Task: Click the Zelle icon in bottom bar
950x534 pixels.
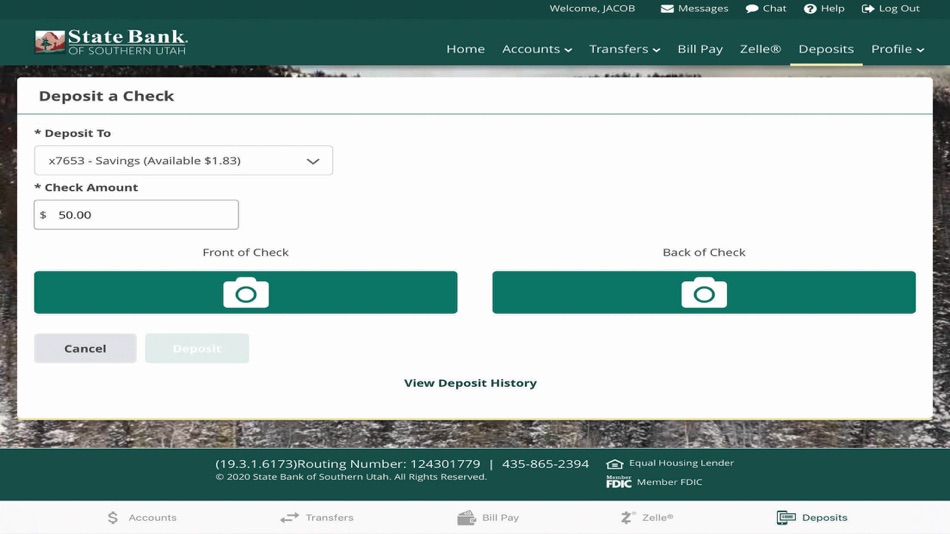Action: tap(628, 518)
